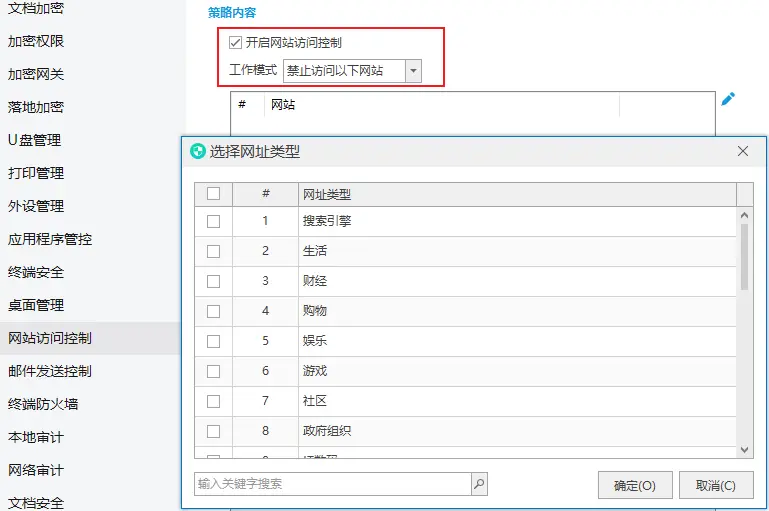
Task: Close the 选择网址类型 dialog
Action: click(743, 151)
